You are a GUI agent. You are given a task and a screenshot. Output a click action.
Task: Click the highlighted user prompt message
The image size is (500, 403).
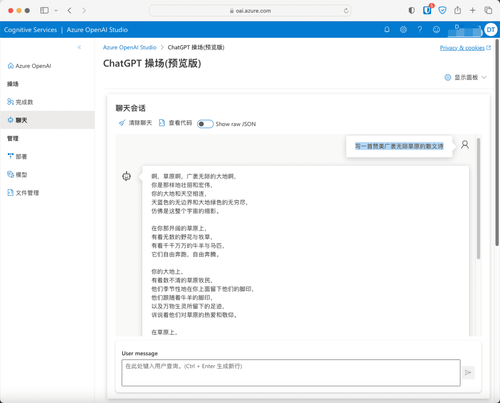(399, 146)
